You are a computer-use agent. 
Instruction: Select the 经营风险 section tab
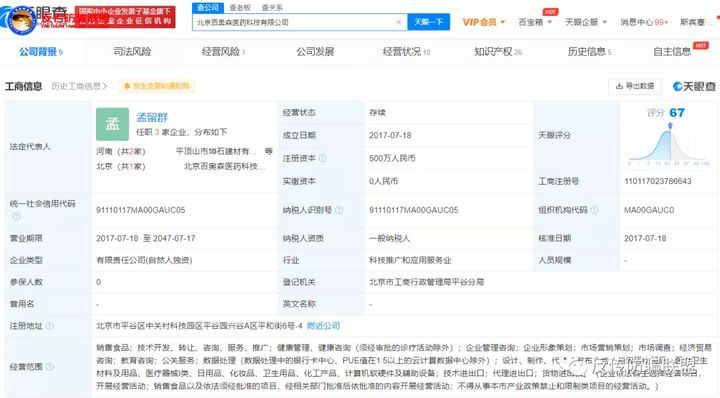[x=223, y=52]
